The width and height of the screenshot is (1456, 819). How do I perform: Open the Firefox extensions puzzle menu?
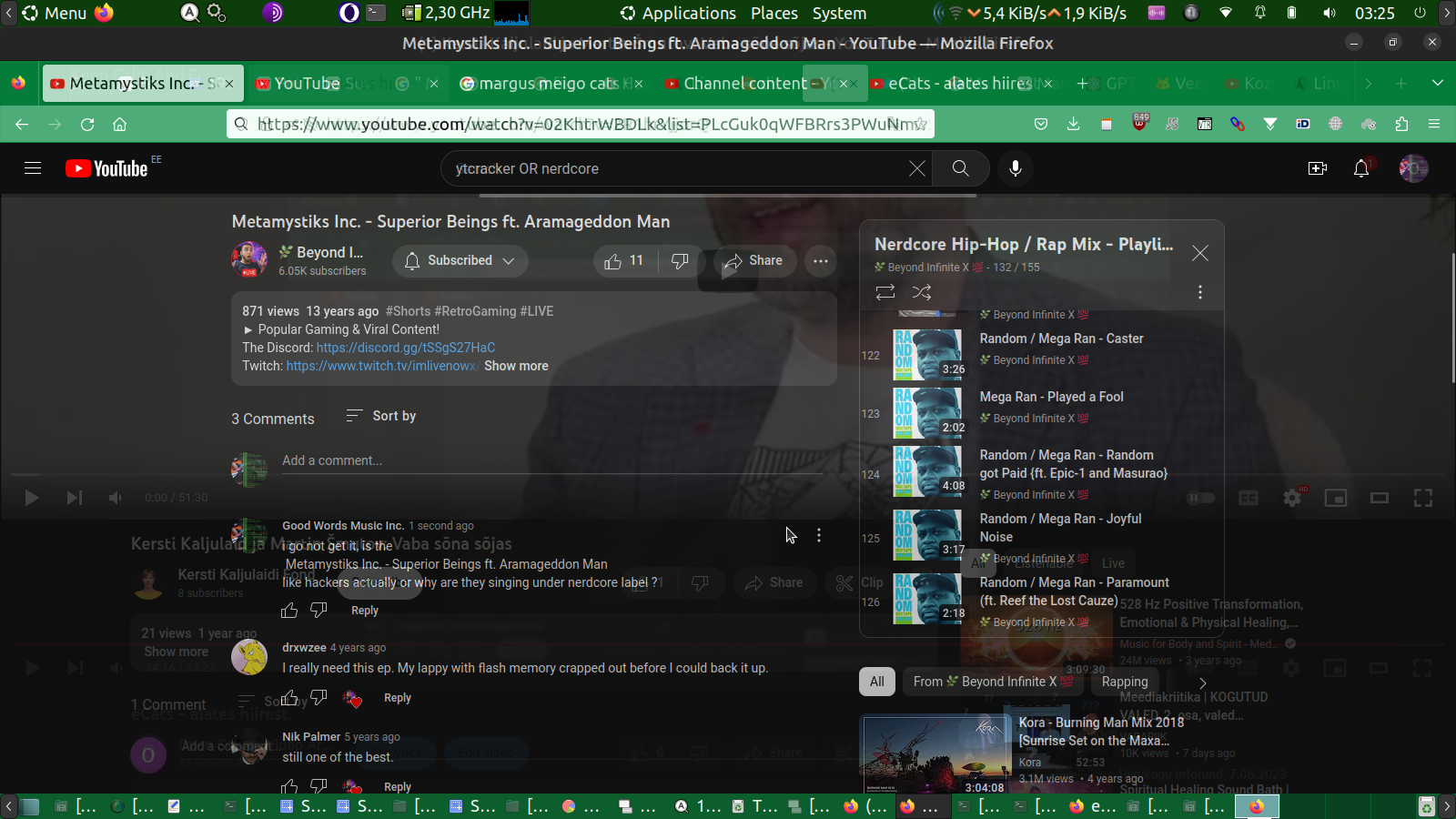pyautogui.click(x=1401, y=124)
